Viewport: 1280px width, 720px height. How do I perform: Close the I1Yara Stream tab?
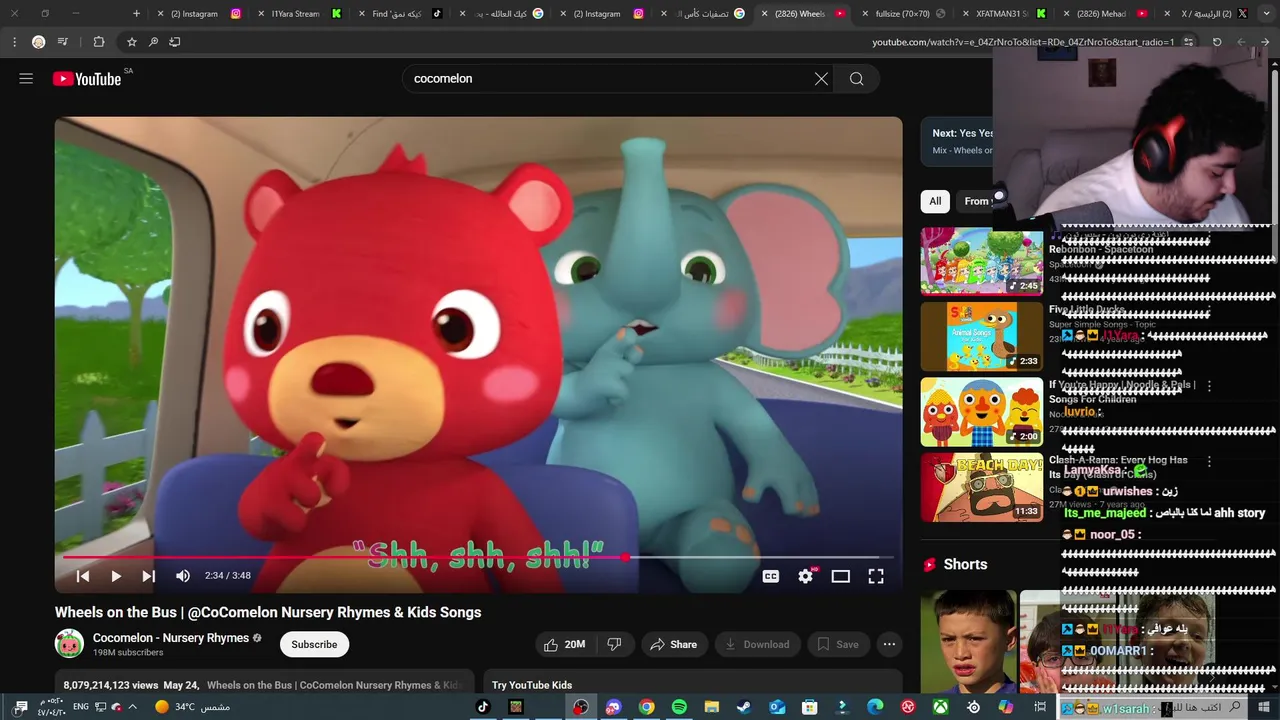[x=262, y=14]
